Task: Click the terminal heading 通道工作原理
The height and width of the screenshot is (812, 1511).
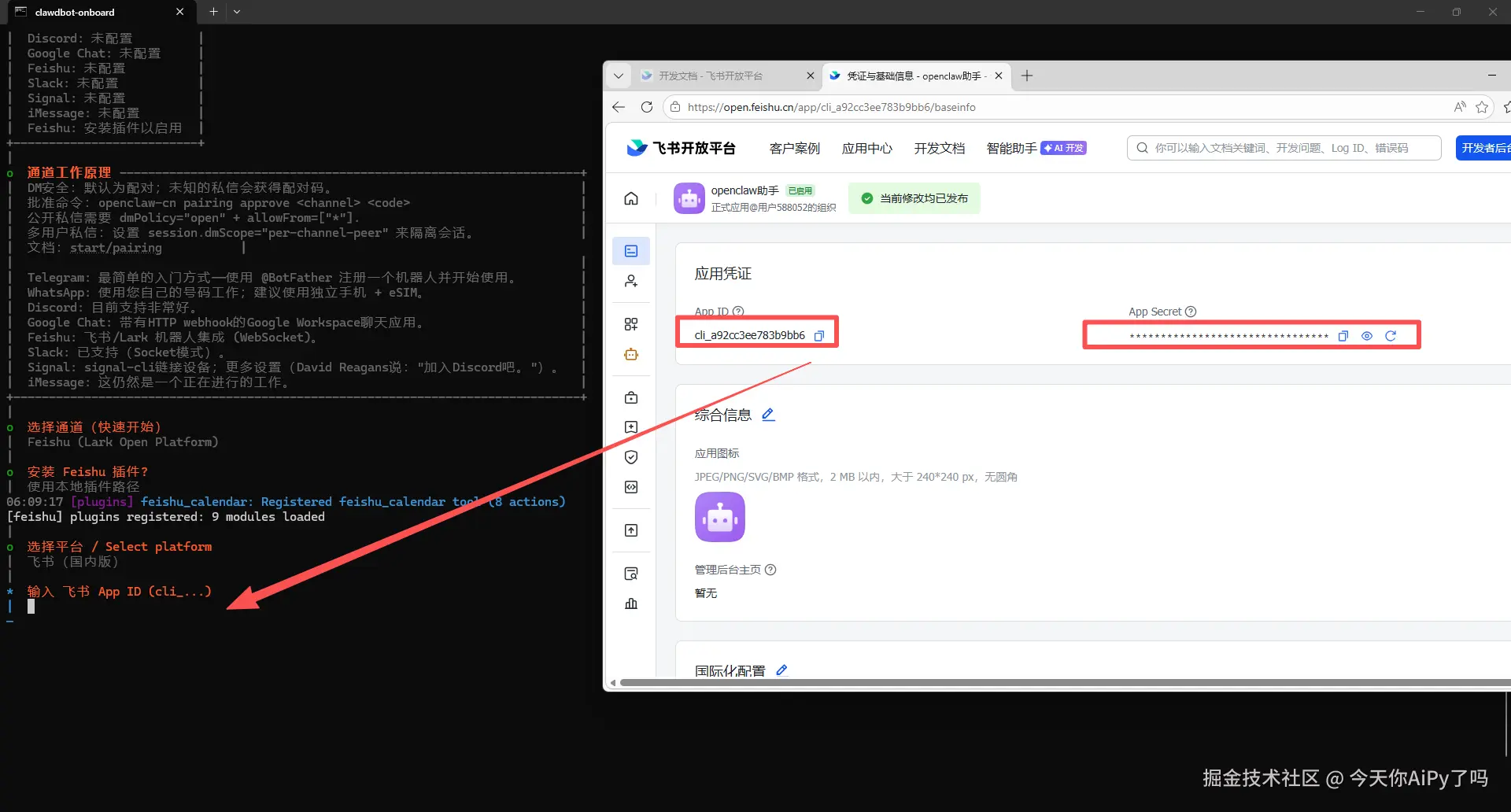Action: [69, 172]
